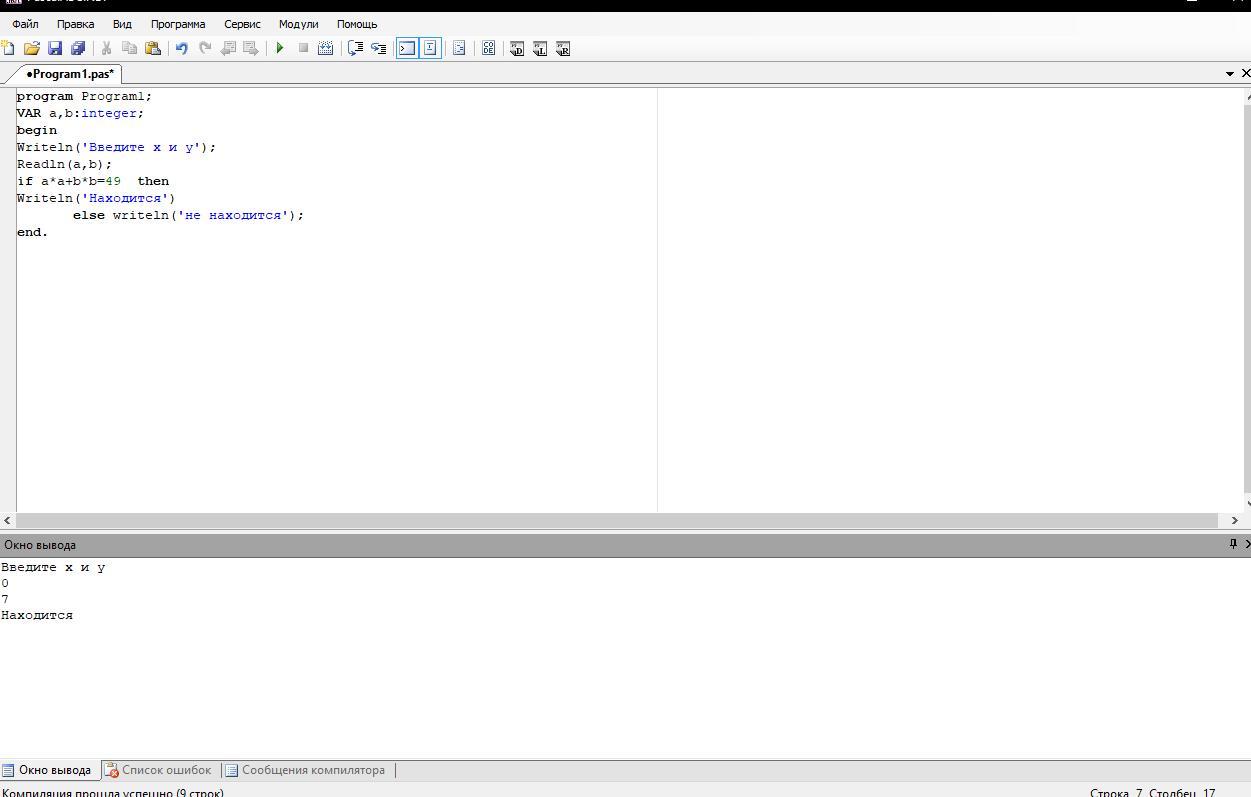The image size is (1251, 797).
Task: Open the Правка menu
Action: pyautogui.click(x=76, y=24)
